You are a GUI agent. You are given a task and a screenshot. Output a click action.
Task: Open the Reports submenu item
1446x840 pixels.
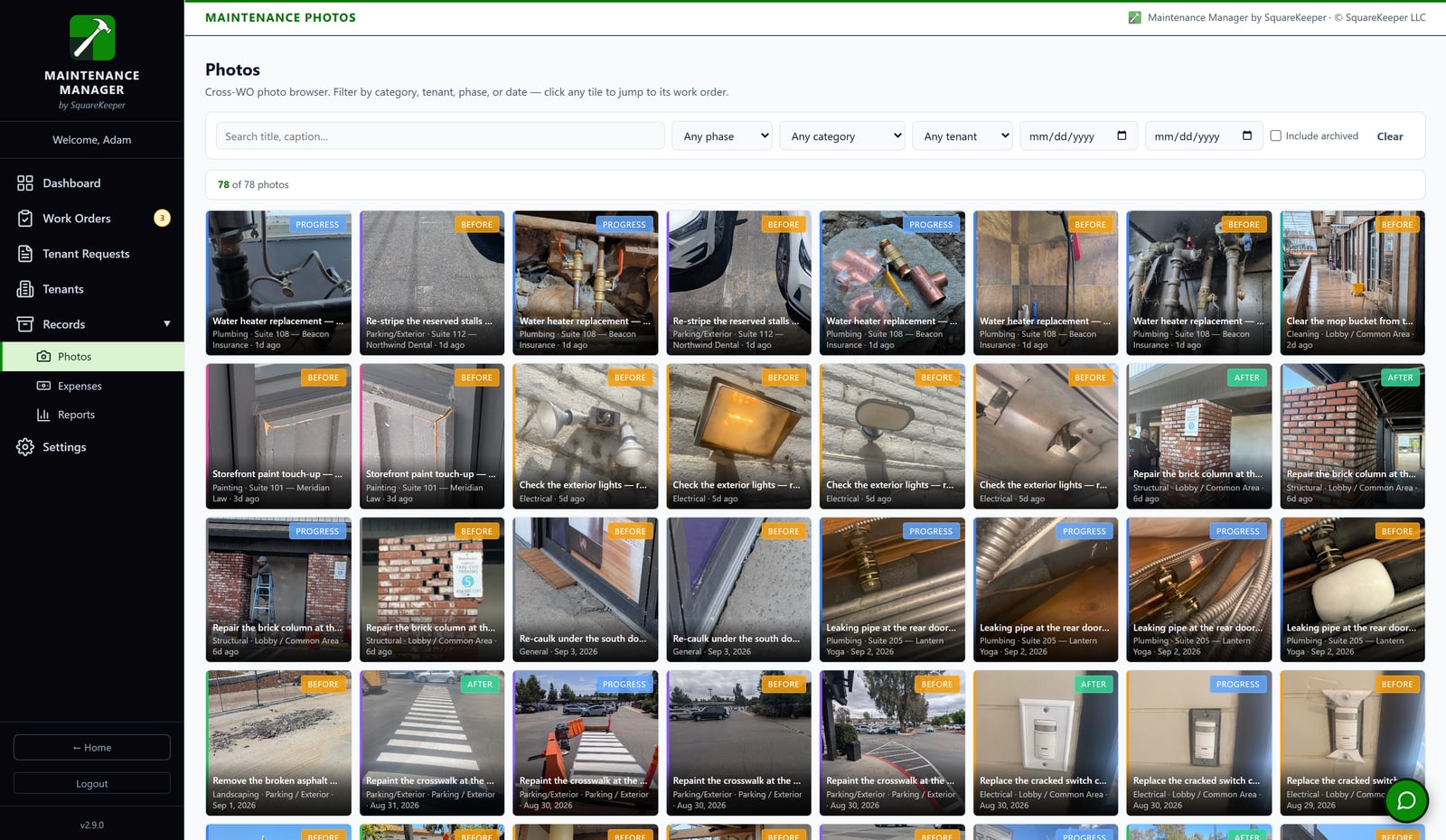pyautogui.click(x=92, y=415)
